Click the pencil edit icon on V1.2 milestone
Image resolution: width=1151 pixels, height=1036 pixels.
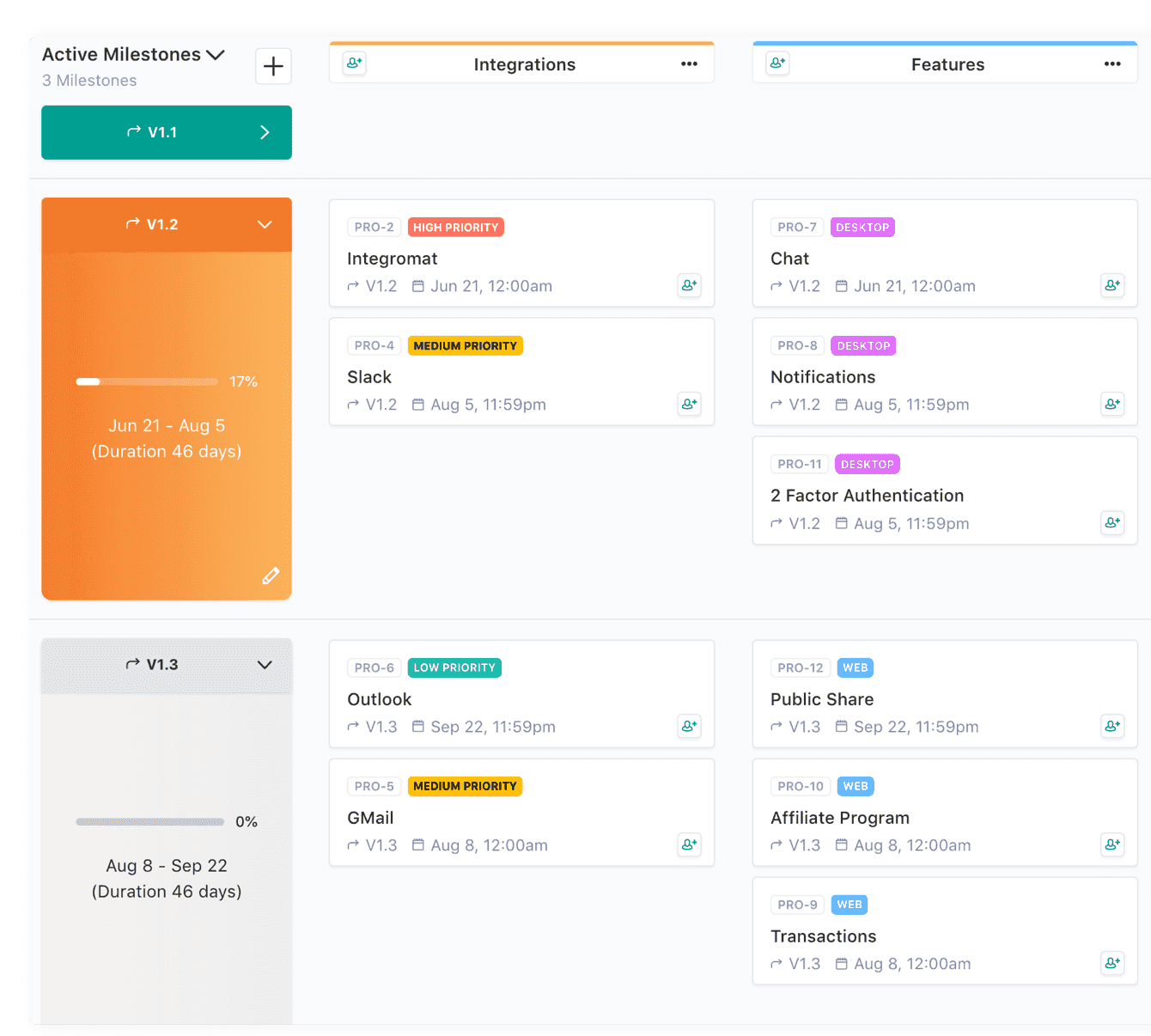271,576
